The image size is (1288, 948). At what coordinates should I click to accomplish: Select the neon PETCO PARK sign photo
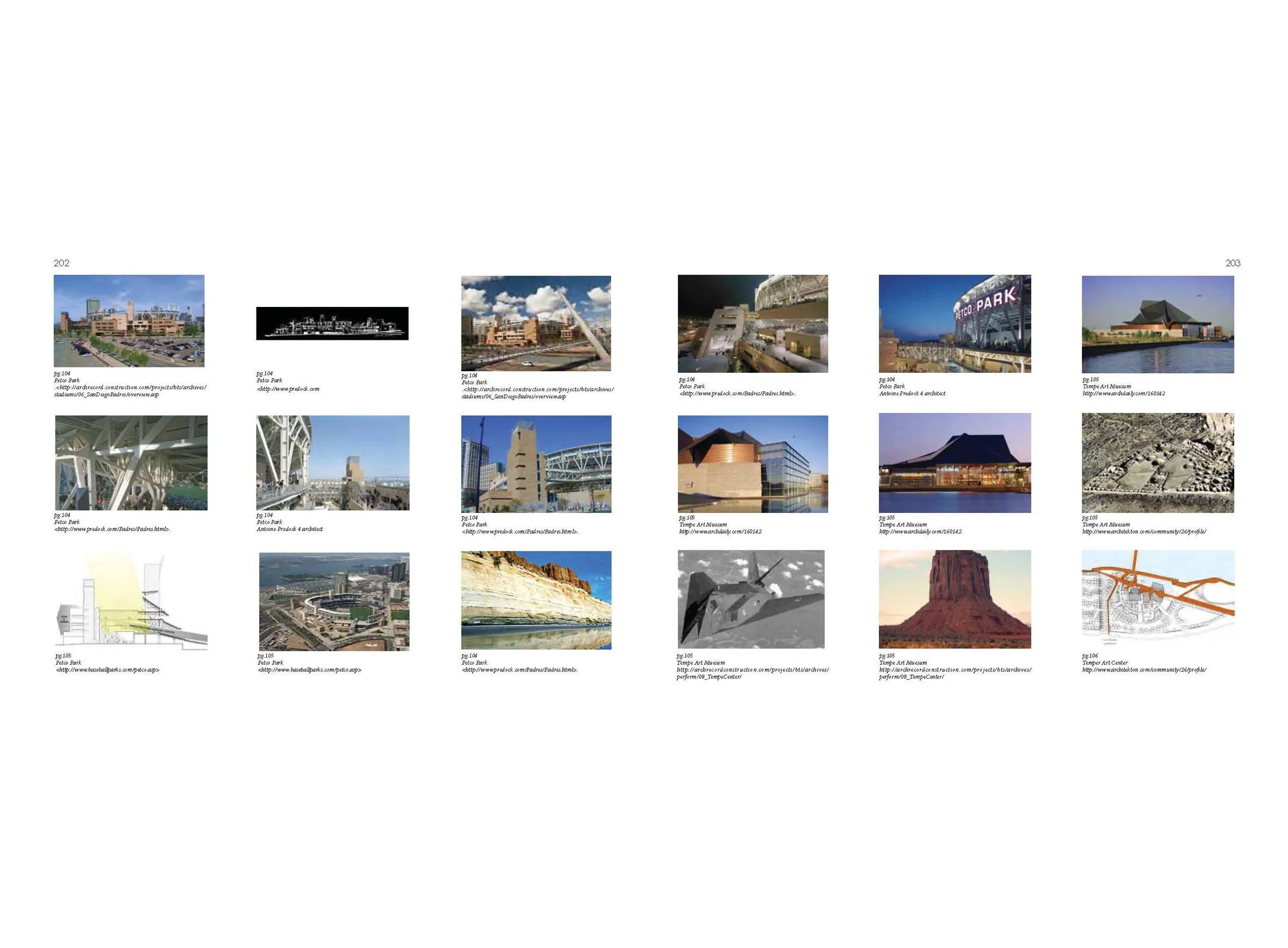[x=955, y=324]
